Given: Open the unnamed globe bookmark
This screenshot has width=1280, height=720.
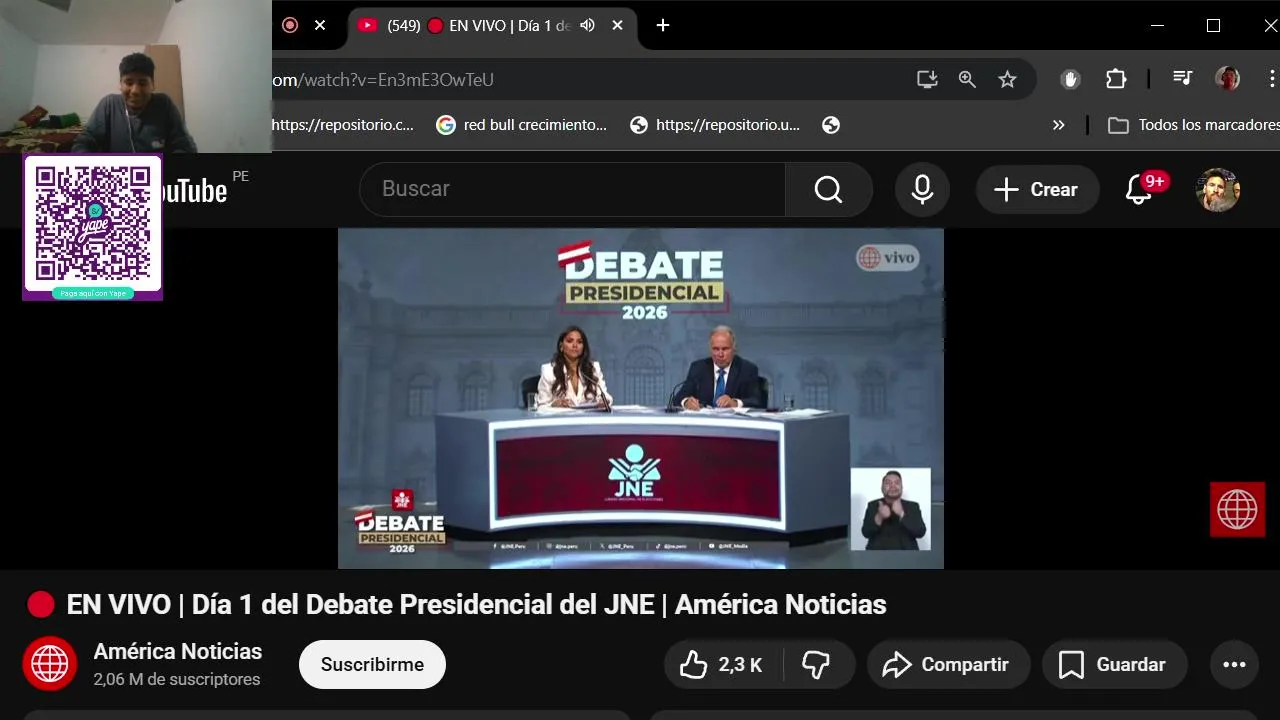Looking at the screenshot, I should (830, 125).
